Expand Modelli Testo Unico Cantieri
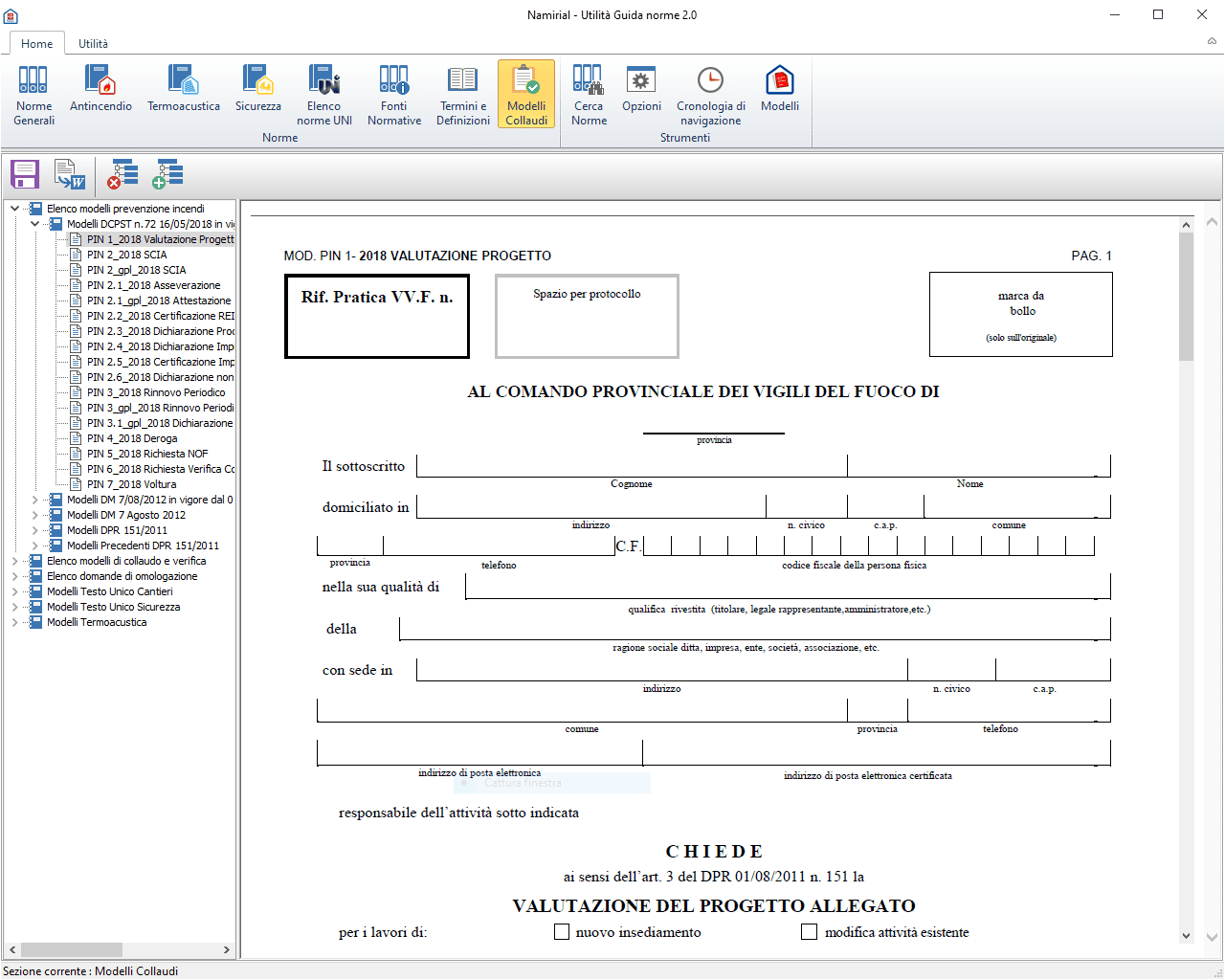1225x980 pixels. tap(14, 591)
